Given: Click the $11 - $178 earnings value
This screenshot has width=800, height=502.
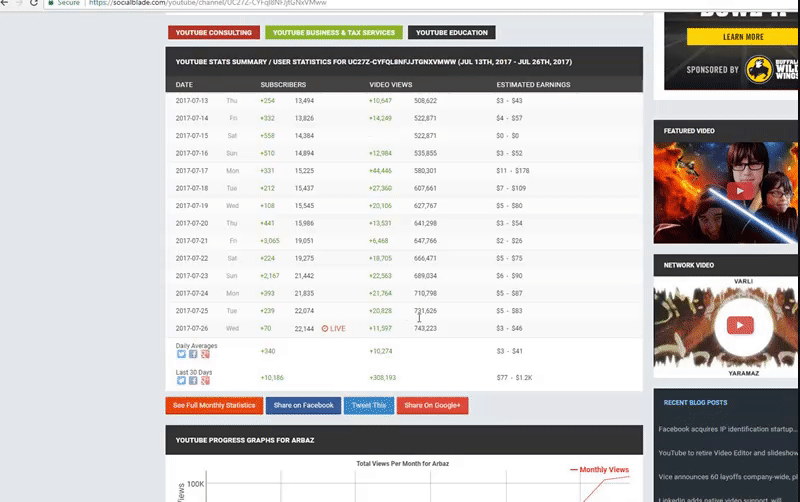Looking at the screenshot, I should (513, 171).
